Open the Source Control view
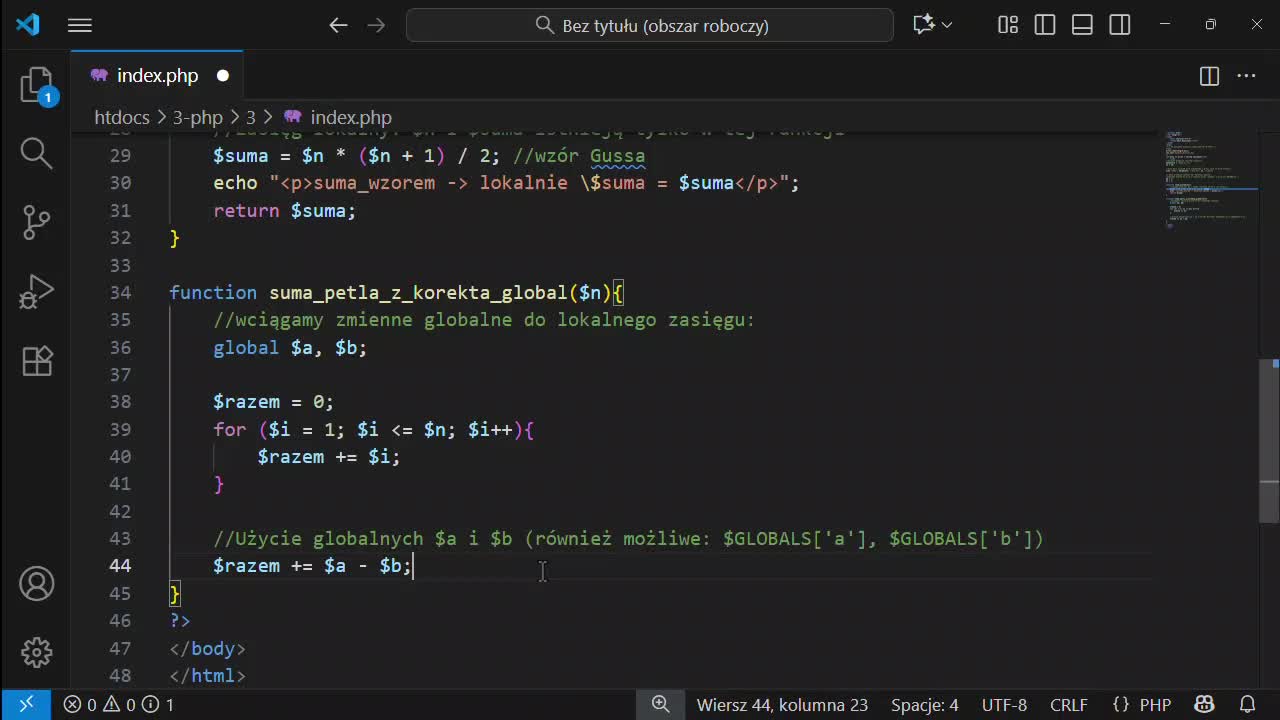The width and height of the screenshot is (1280, 720). 37,222
